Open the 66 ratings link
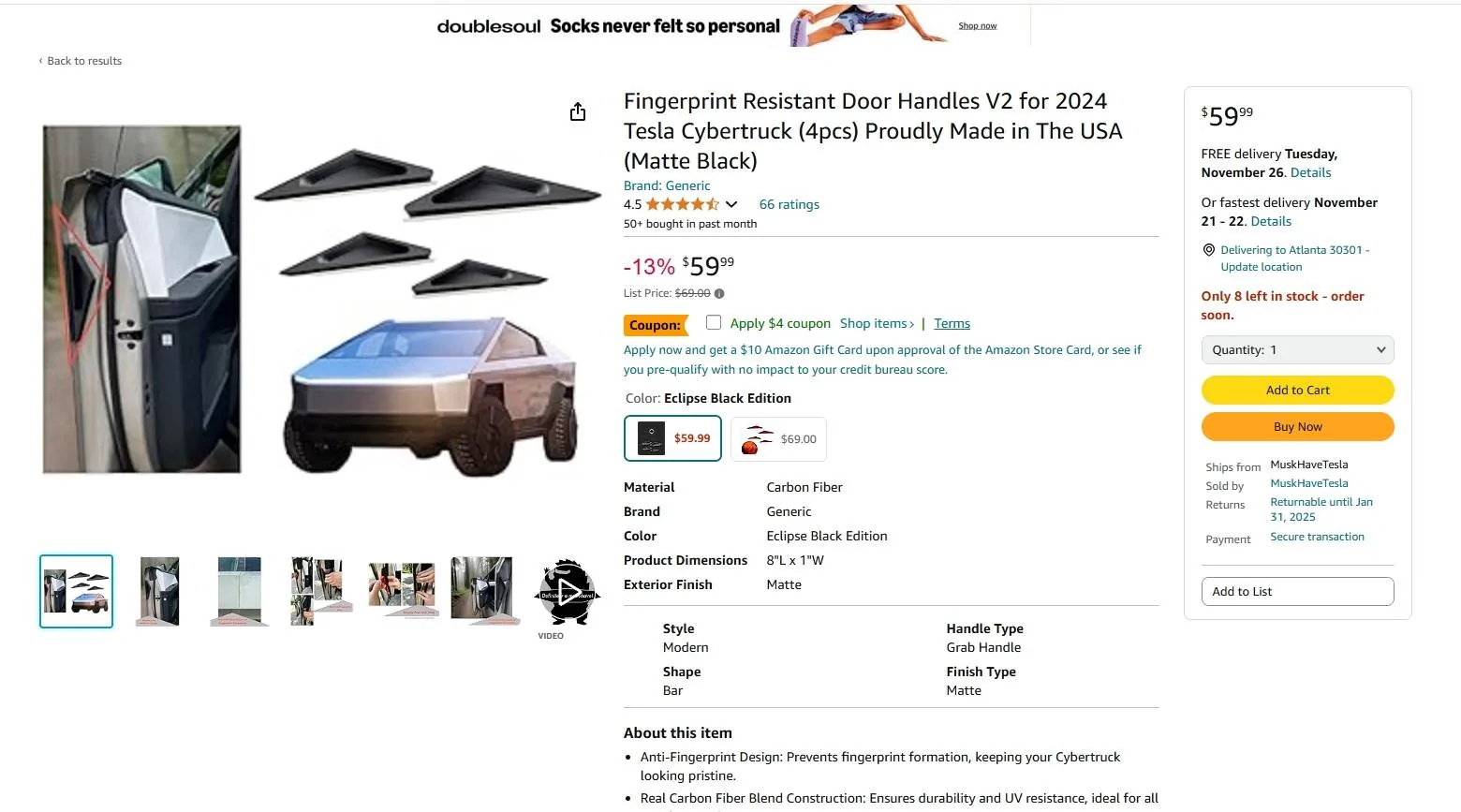 click(789, 204)
